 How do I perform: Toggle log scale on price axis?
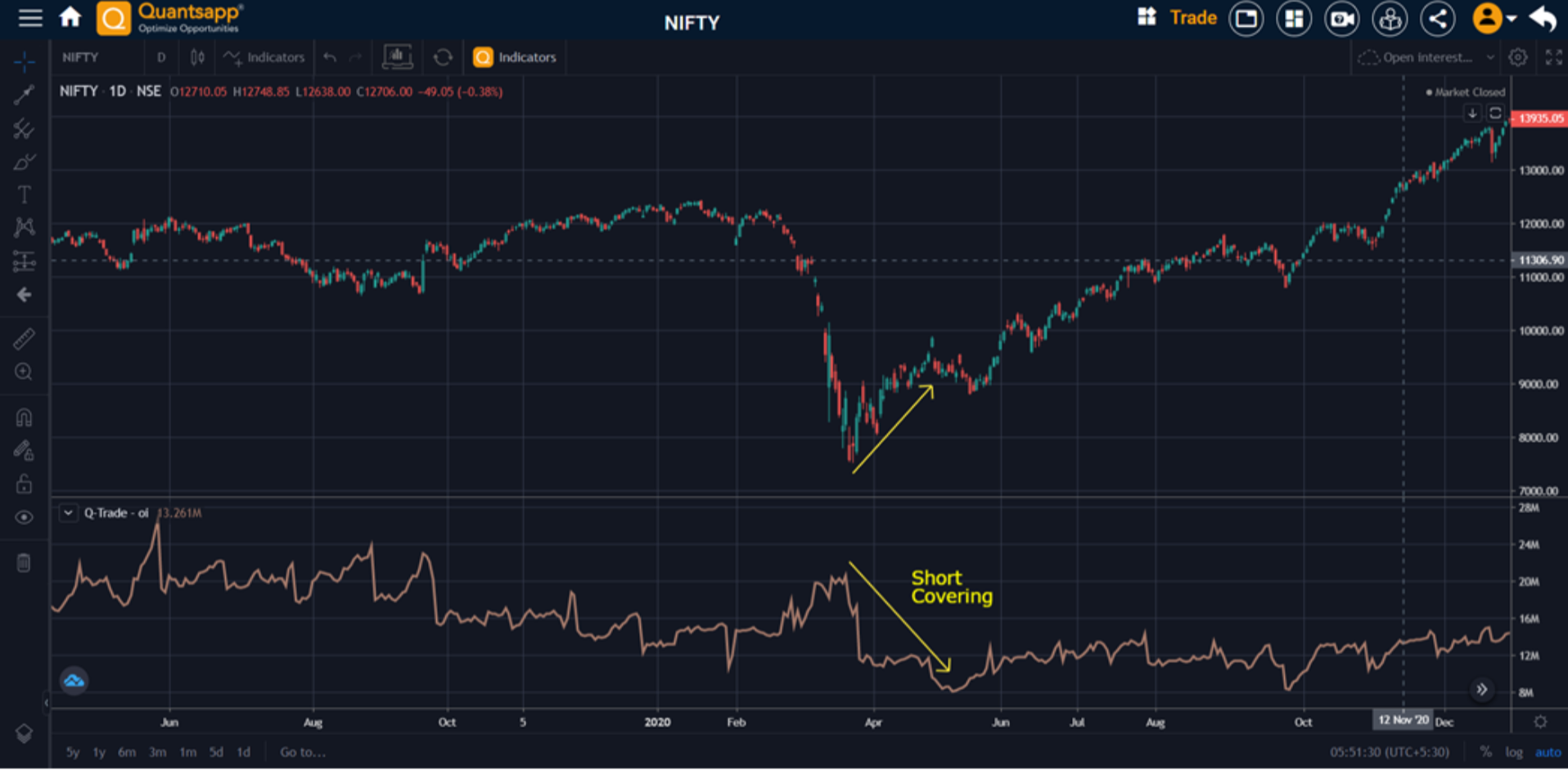pos(1514,752)
